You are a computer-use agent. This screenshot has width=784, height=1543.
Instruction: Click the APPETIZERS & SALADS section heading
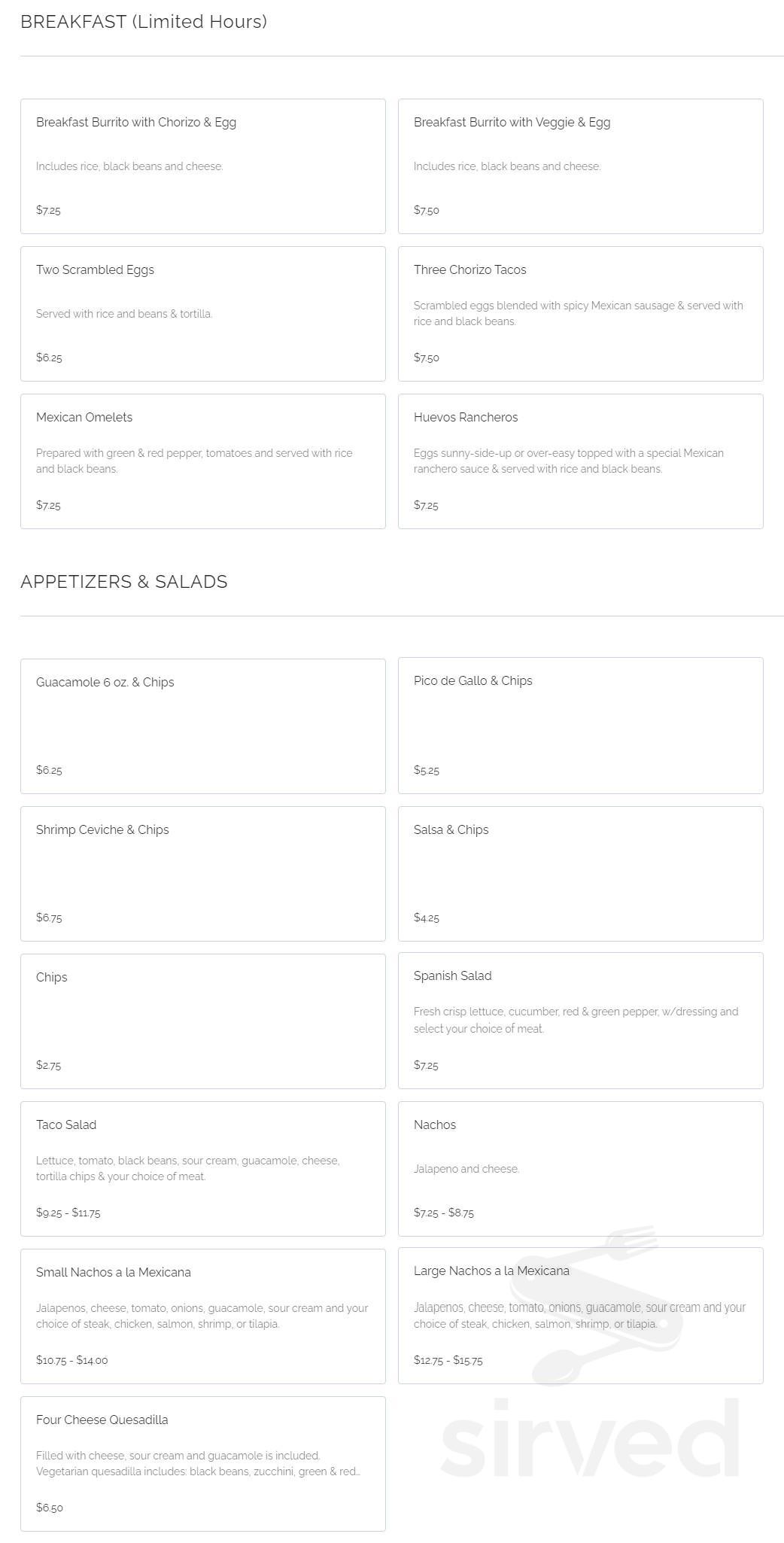pyautogui.click(x=124, y=582)
